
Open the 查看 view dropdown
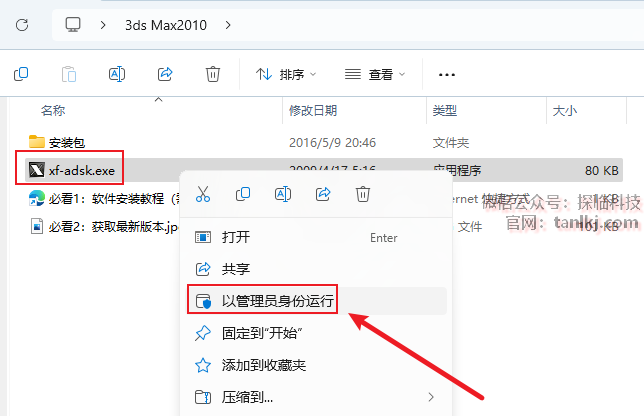(x=375, y=74)
